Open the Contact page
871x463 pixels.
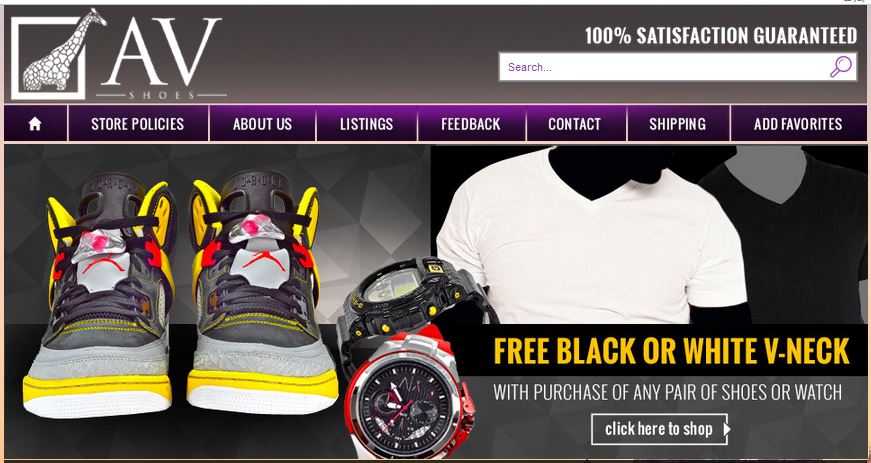(x=575, y=123)
